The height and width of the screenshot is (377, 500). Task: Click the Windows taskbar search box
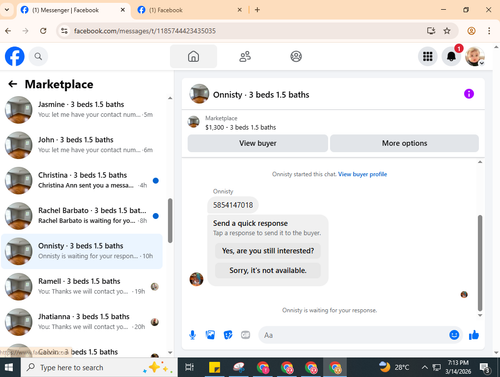[x=99, y=367]
